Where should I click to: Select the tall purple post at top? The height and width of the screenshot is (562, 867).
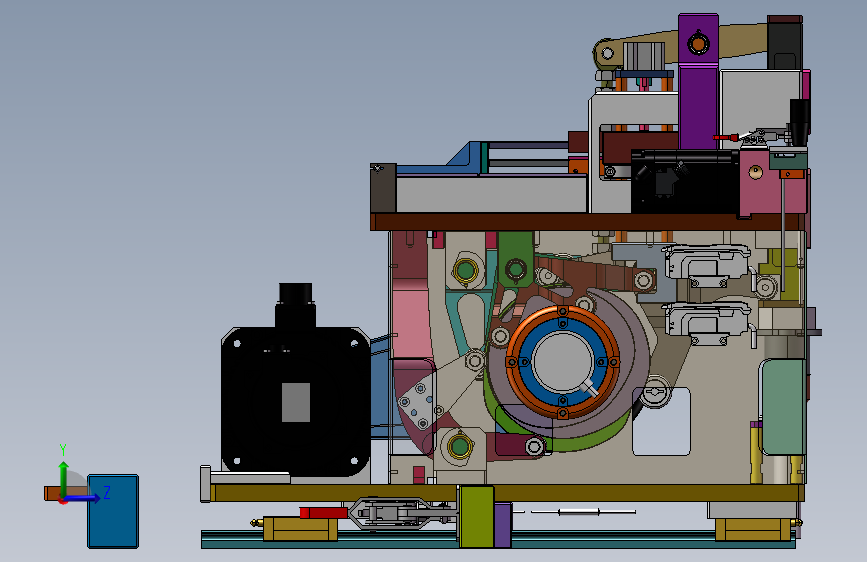click(698, 82)
